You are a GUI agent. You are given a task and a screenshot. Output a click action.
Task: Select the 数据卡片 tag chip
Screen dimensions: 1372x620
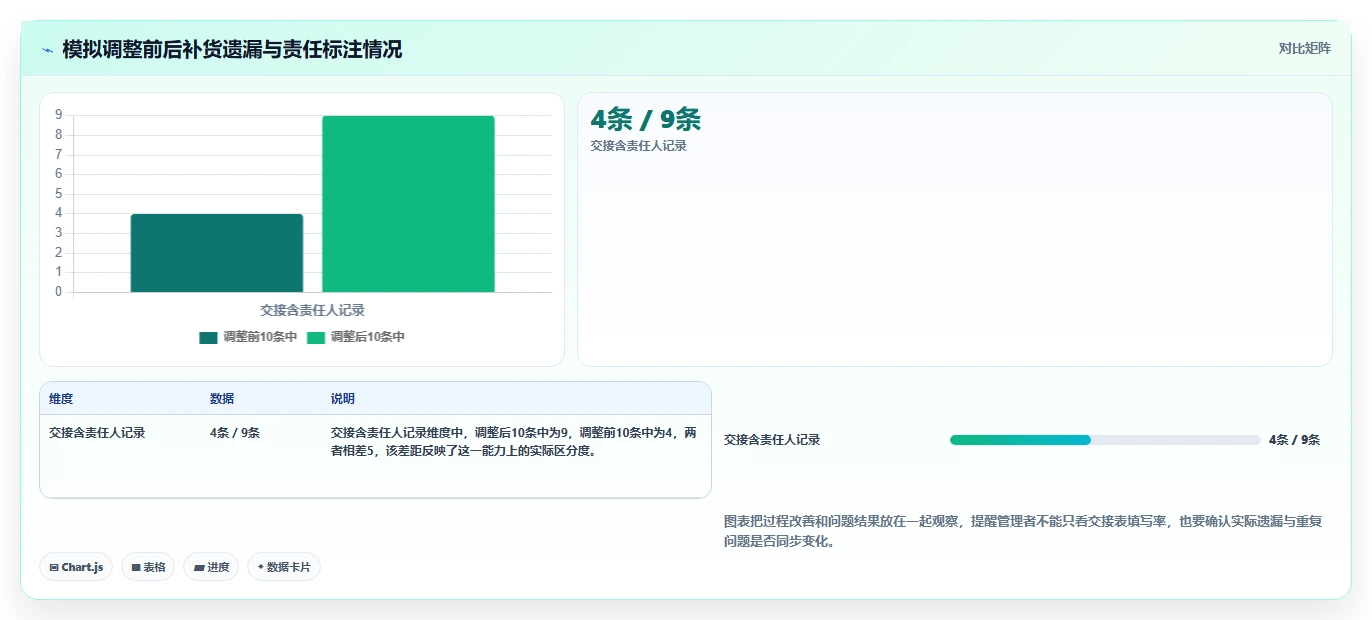(x=284, y=567)
